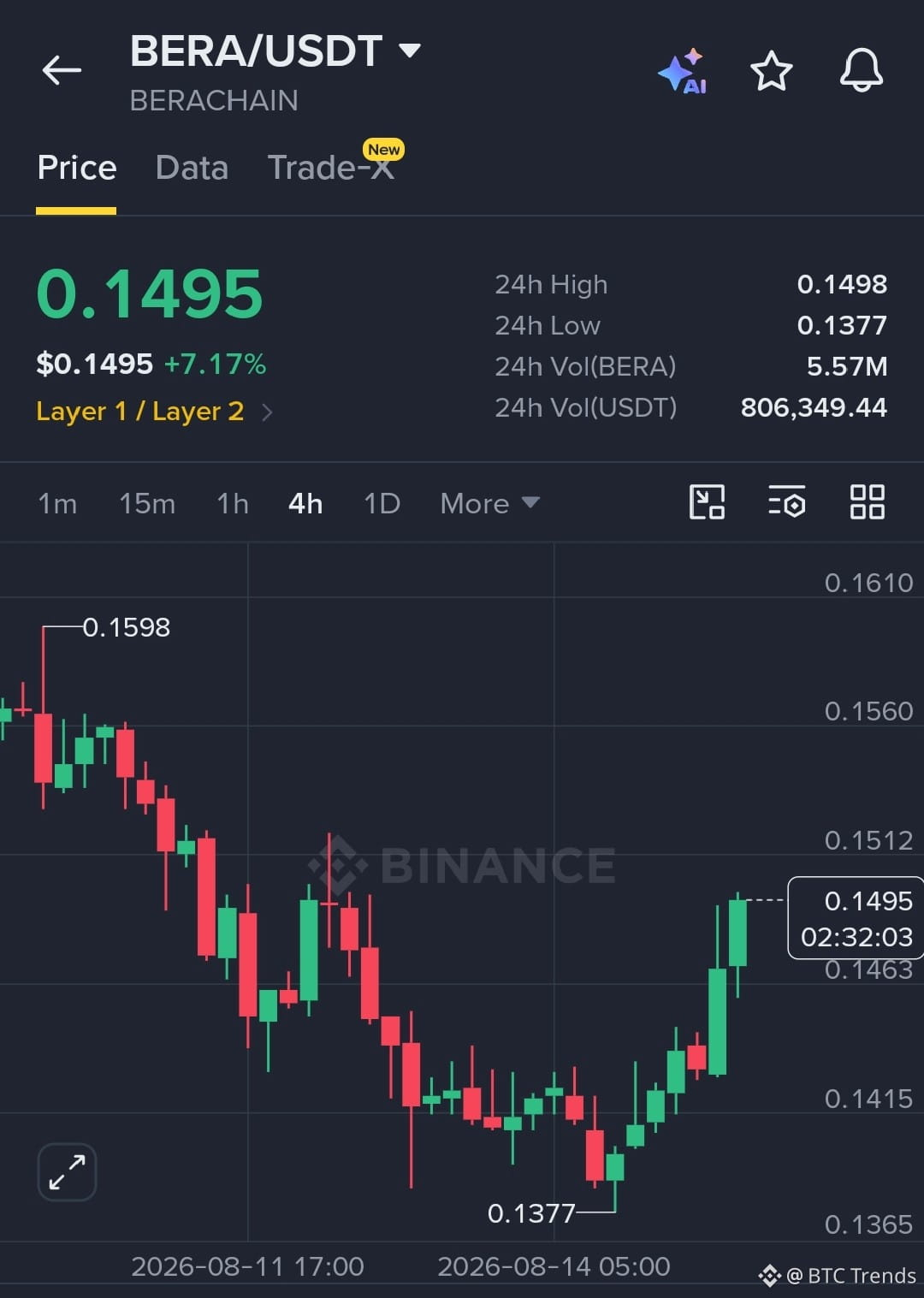Tap the large 0.1495 price
This screenshot has height=1298, width=924.
pyautogui.click(x=150, y=294)
